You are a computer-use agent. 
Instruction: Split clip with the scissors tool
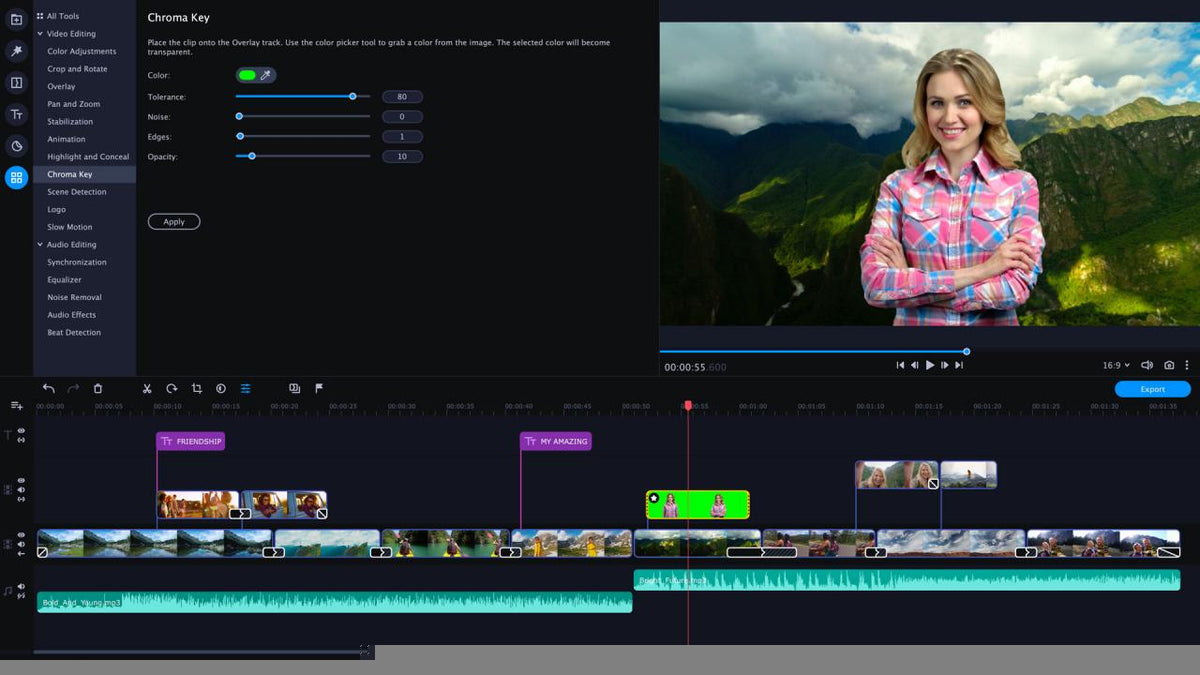coord(146,388)
